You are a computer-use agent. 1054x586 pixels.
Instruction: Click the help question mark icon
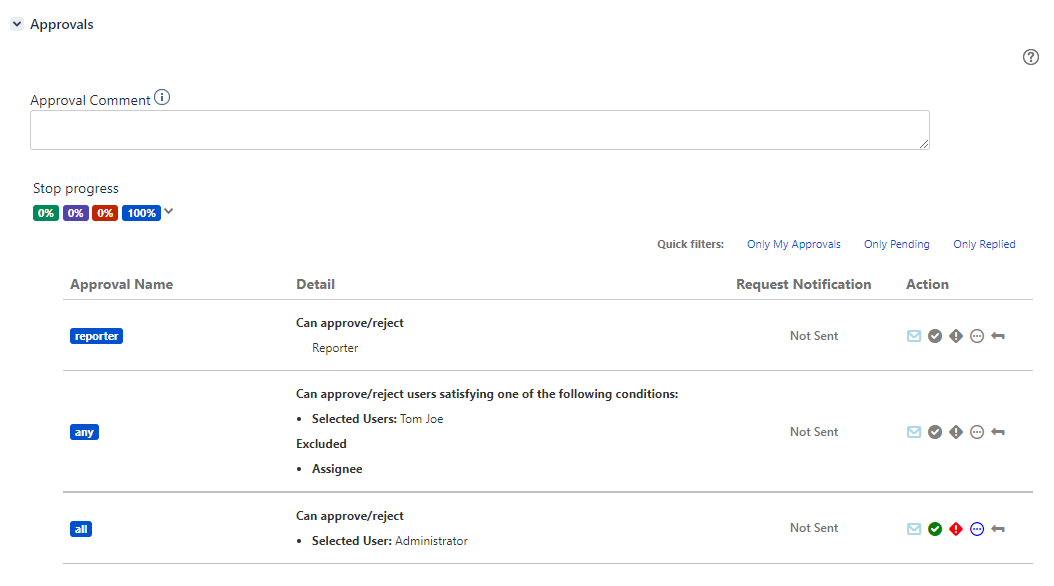(x=1030, y=57)
